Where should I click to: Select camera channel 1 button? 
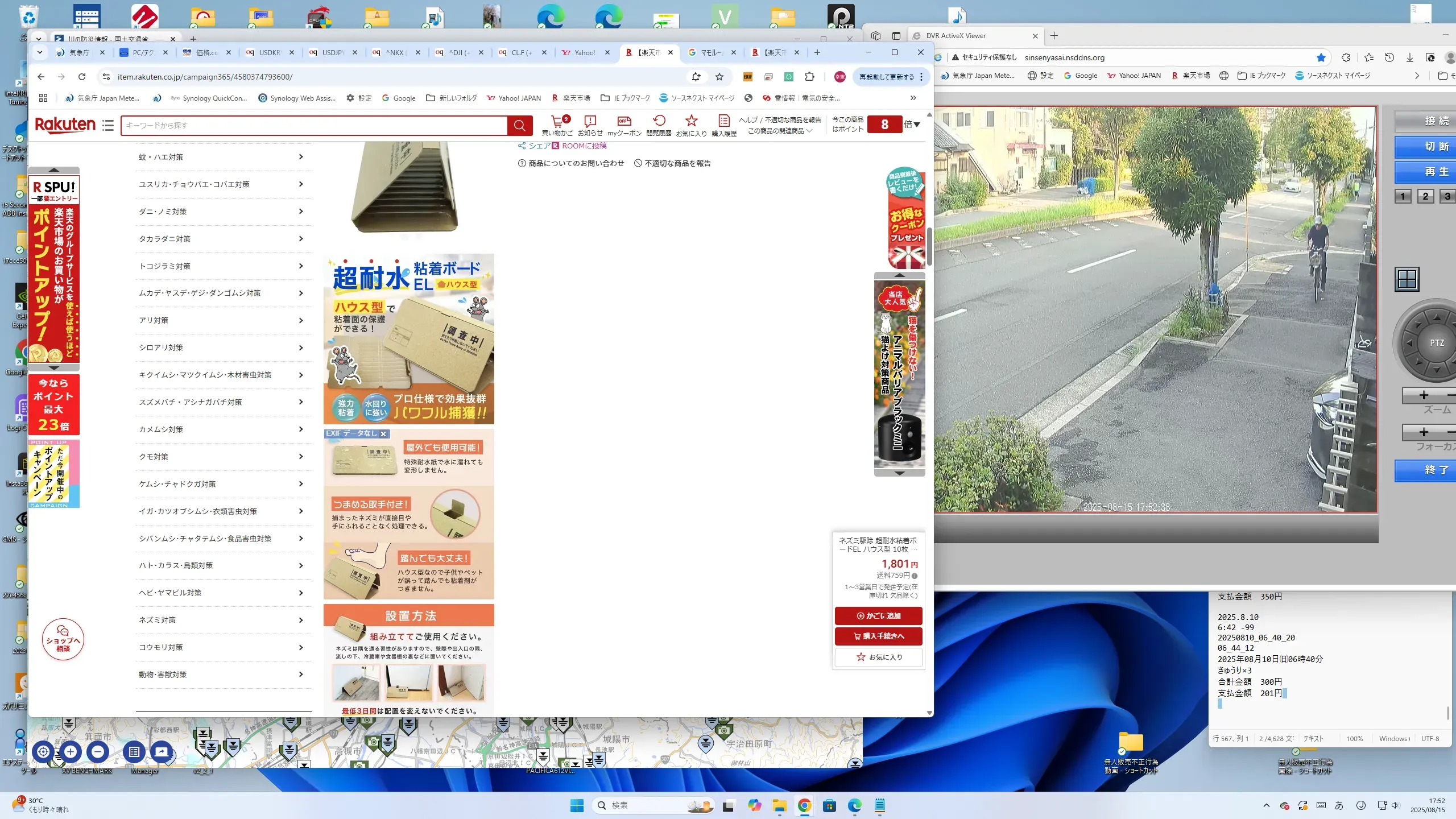coord(1403,197)
